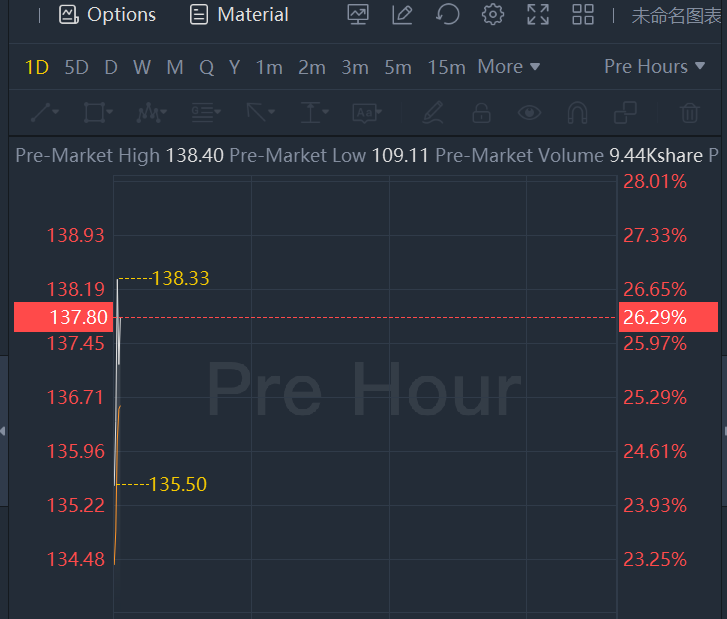
Task: Click the edit note pencil icon
Action: coord(402,15)
